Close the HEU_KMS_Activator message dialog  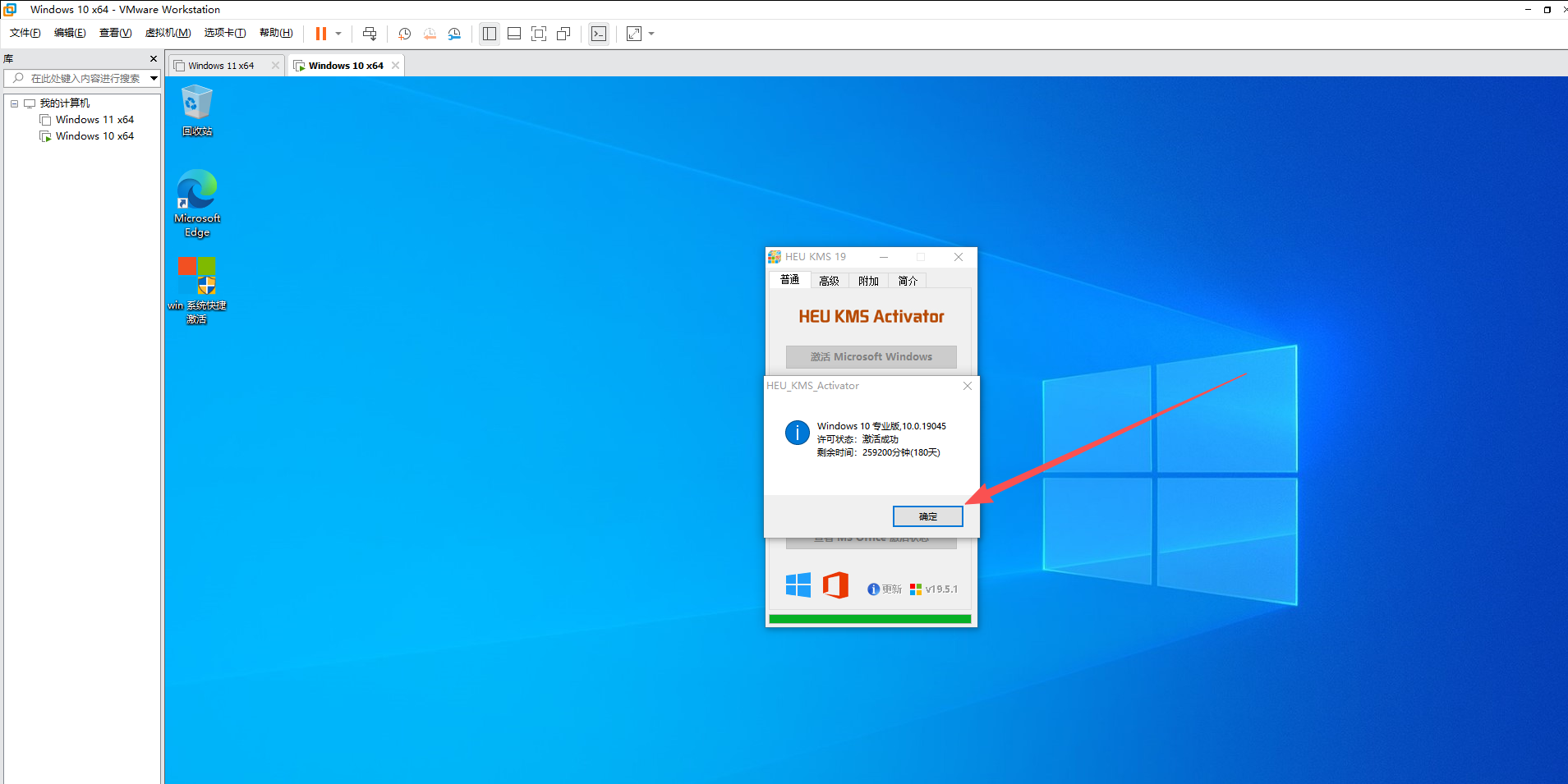pos(968,386)
